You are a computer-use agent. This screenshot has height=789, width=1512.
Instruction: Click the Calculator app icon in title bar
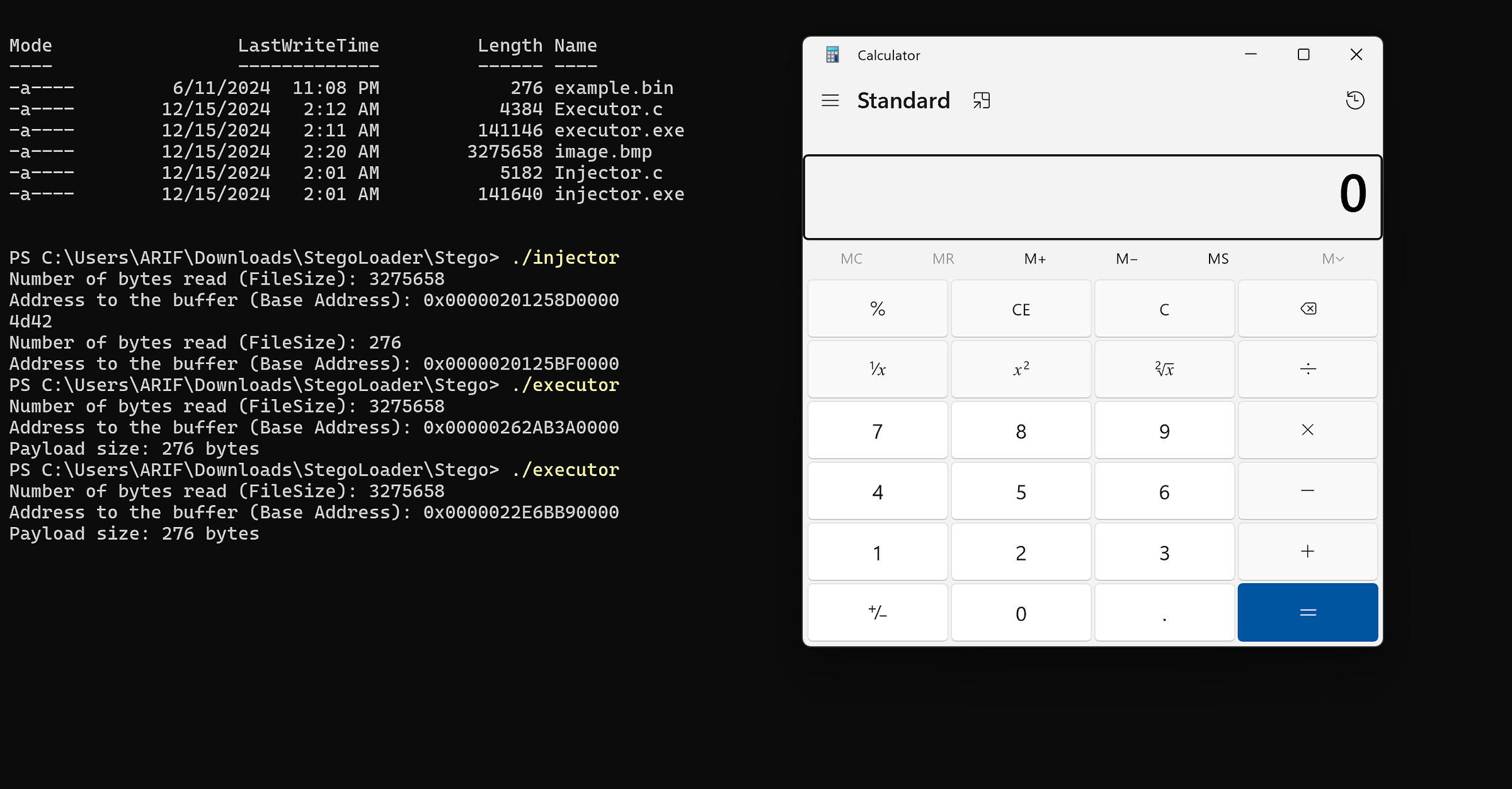pyautogui.click(x=832, y=55)
